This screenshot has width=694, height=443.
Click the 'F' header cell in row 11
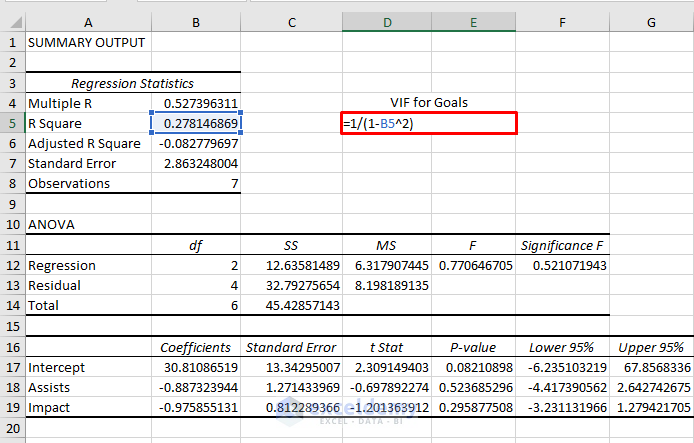click(473, 245)
